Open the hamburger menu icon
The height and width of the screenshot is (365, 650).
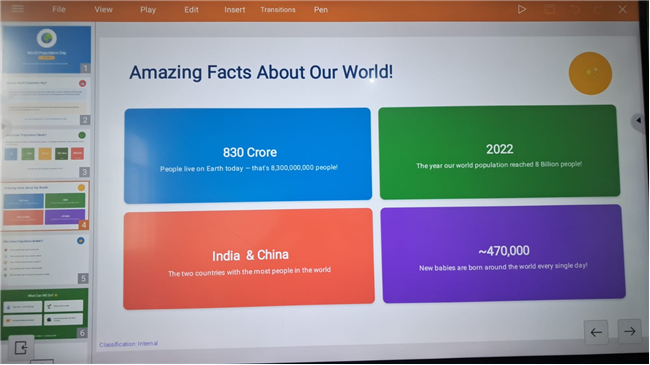coord(17,8)
